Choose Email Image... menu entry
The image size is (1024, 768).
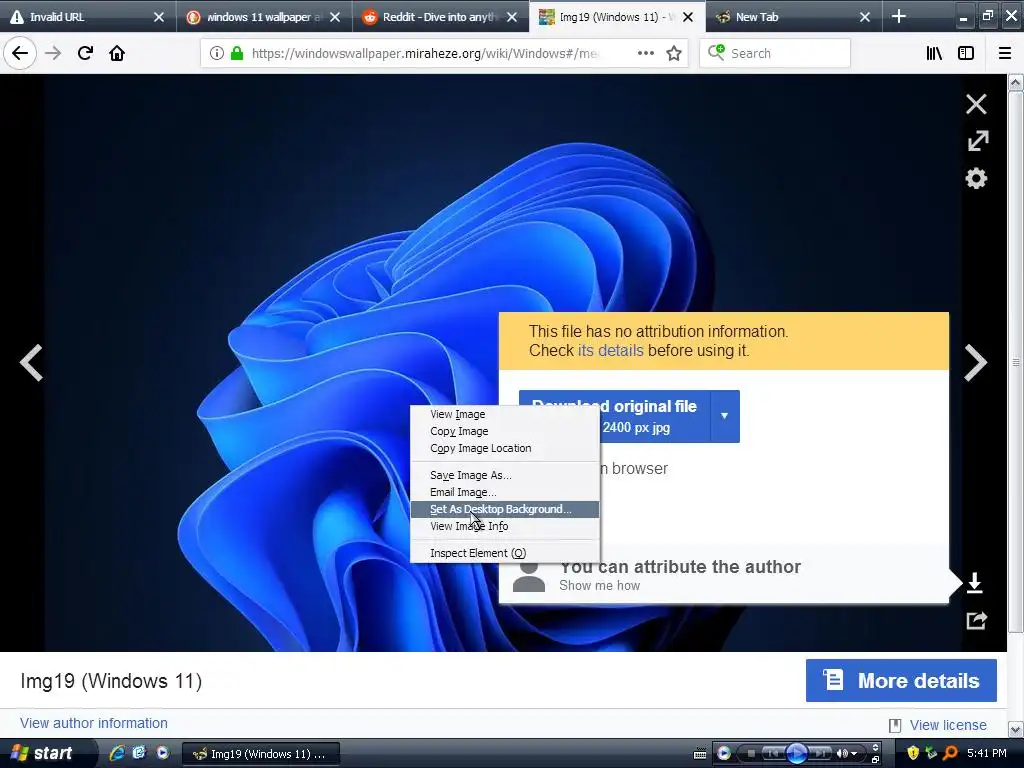tap(504, 492)
